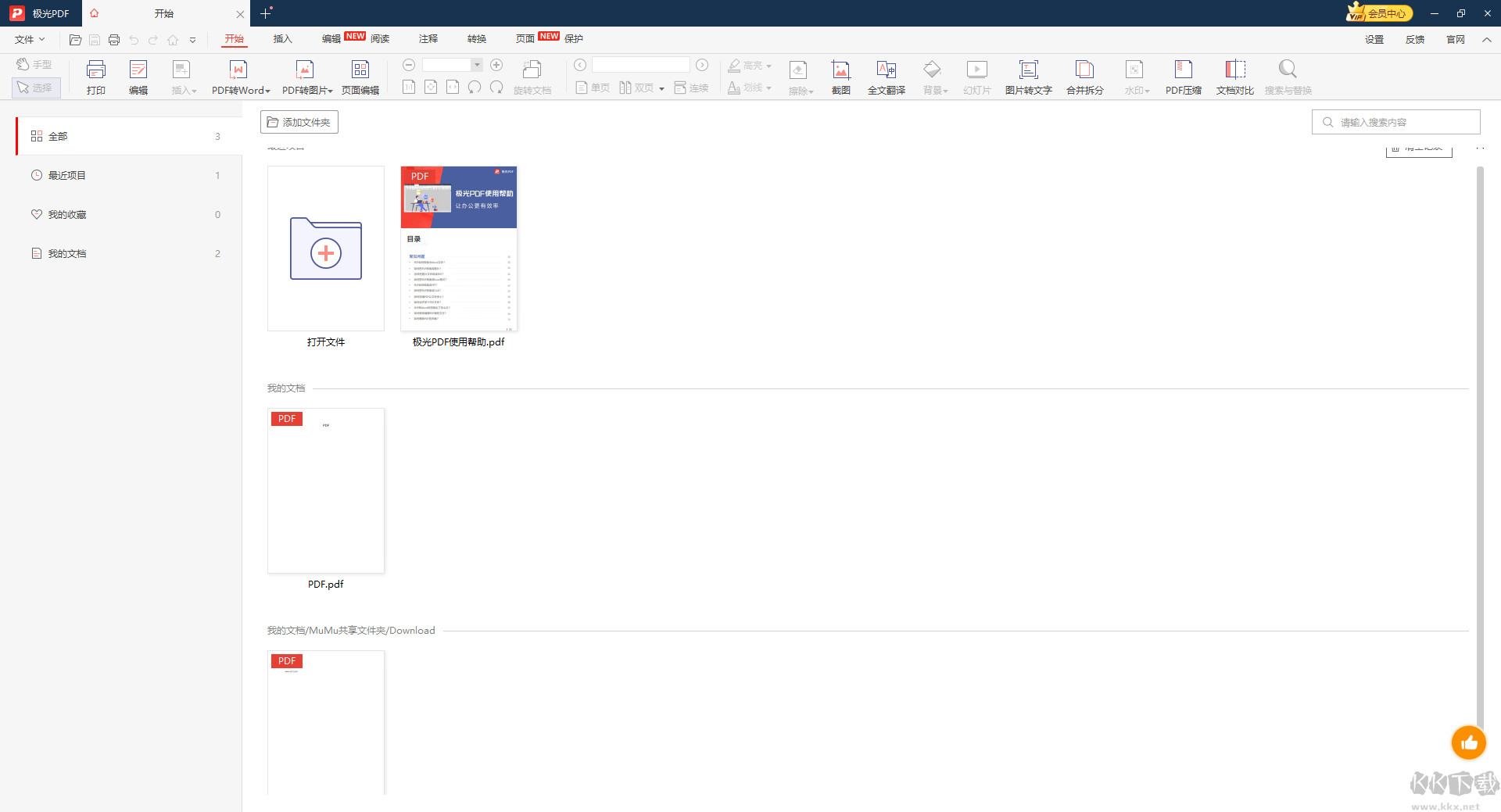Switch to the 转换 ribbon tab
Screen dimensions: 1501x812
coord(477,39)
